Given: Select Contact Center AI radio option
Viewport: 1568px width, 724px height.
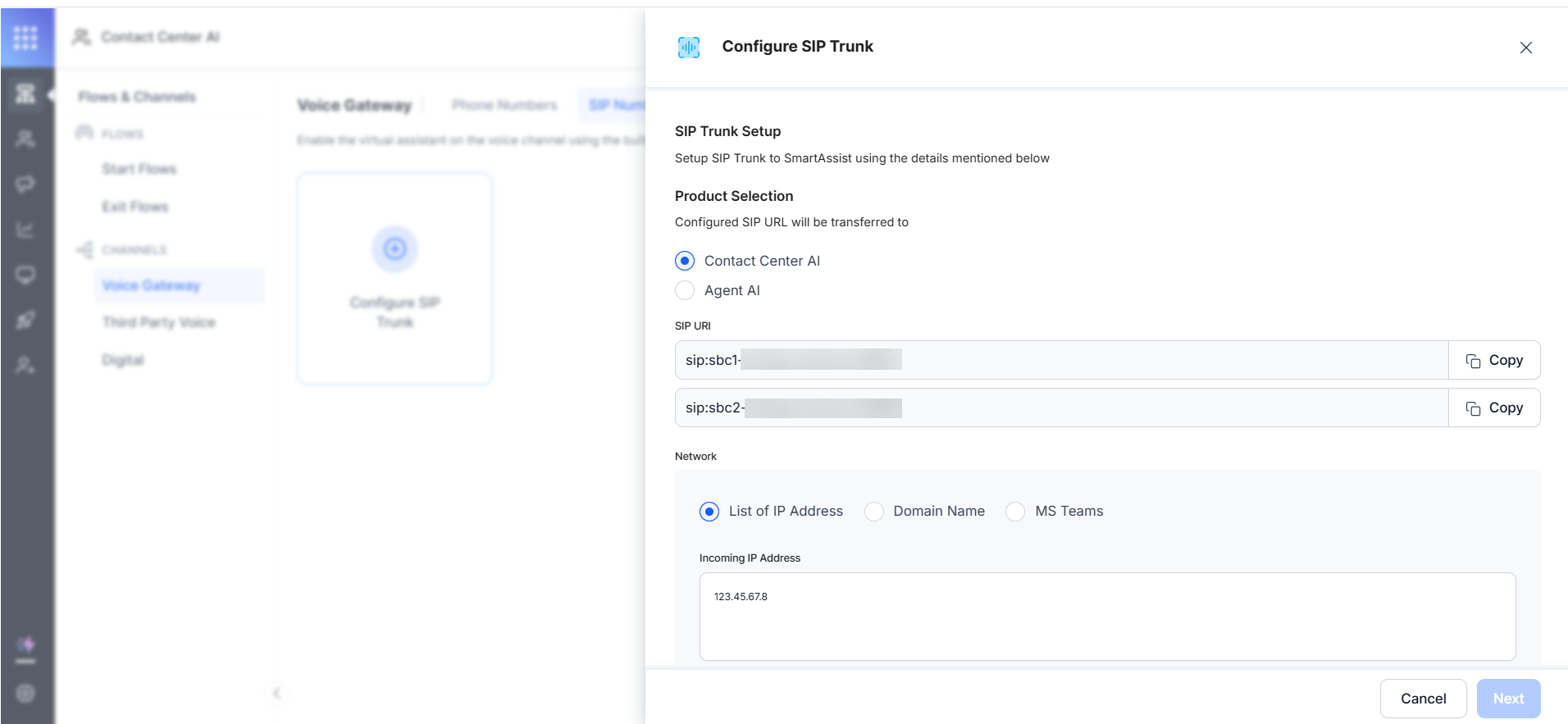Looking at the screenshot, I should [685, 261].
